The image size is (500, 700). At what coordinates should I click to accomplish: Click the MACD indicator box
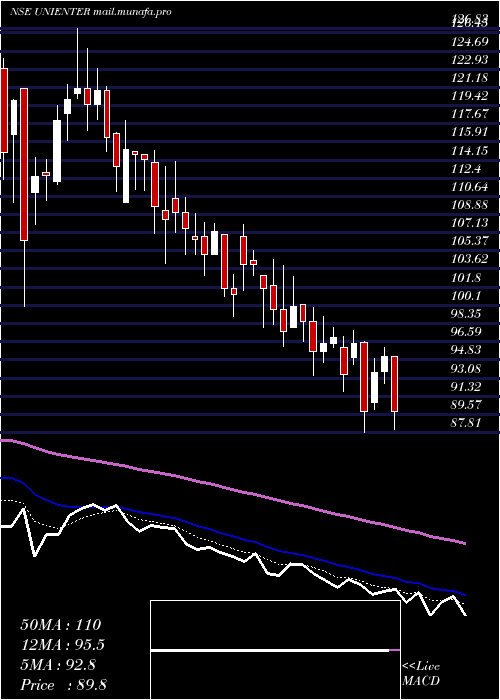click(275, 650)
